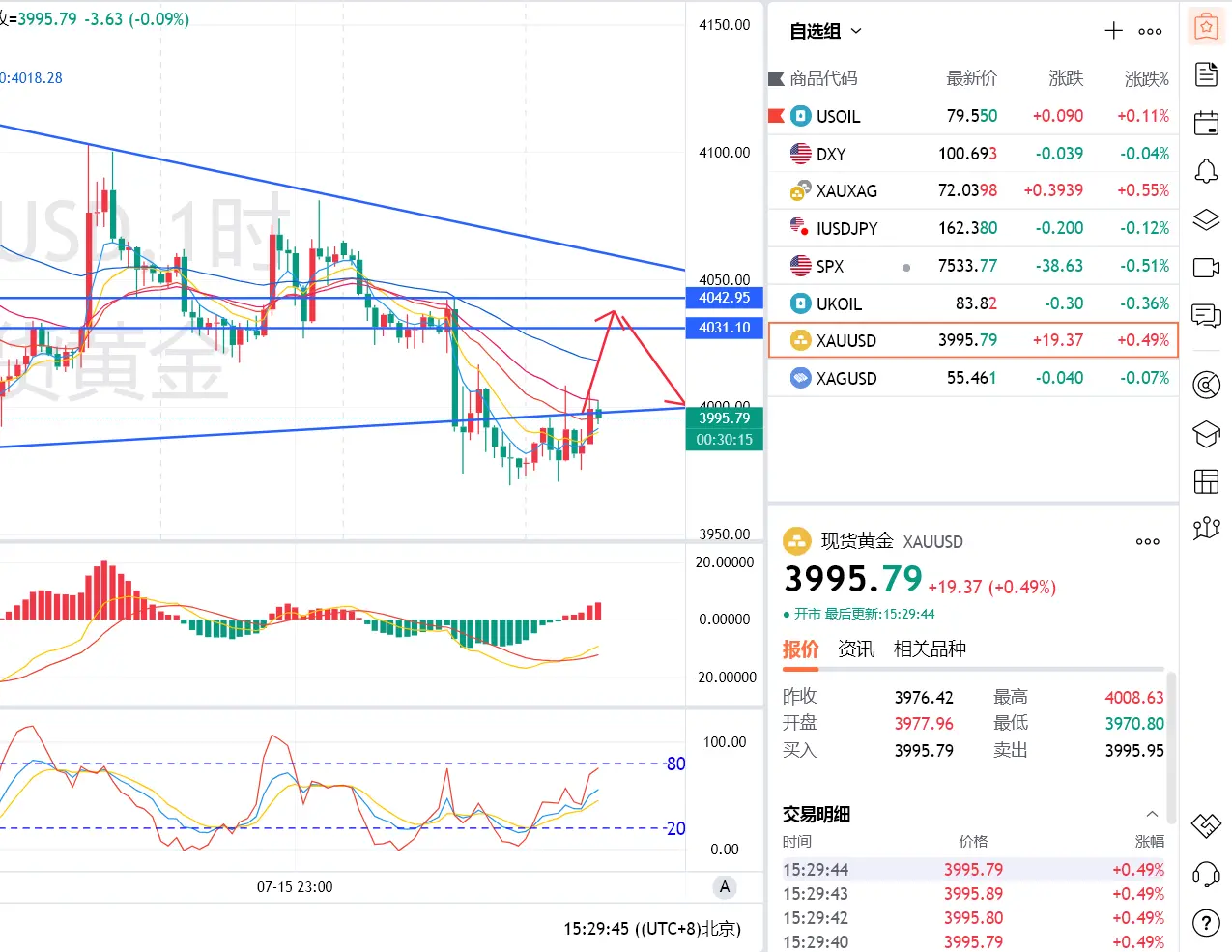Screen dimensions: 1232x952
Task: Click the 最高 value 4008.63
Action: click(1134, 697)
